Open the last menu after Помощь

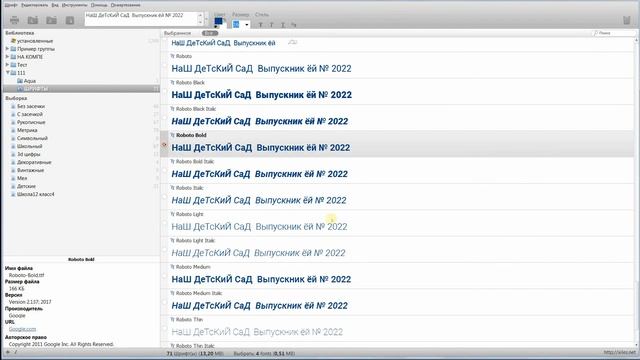(x=125, y=5)
